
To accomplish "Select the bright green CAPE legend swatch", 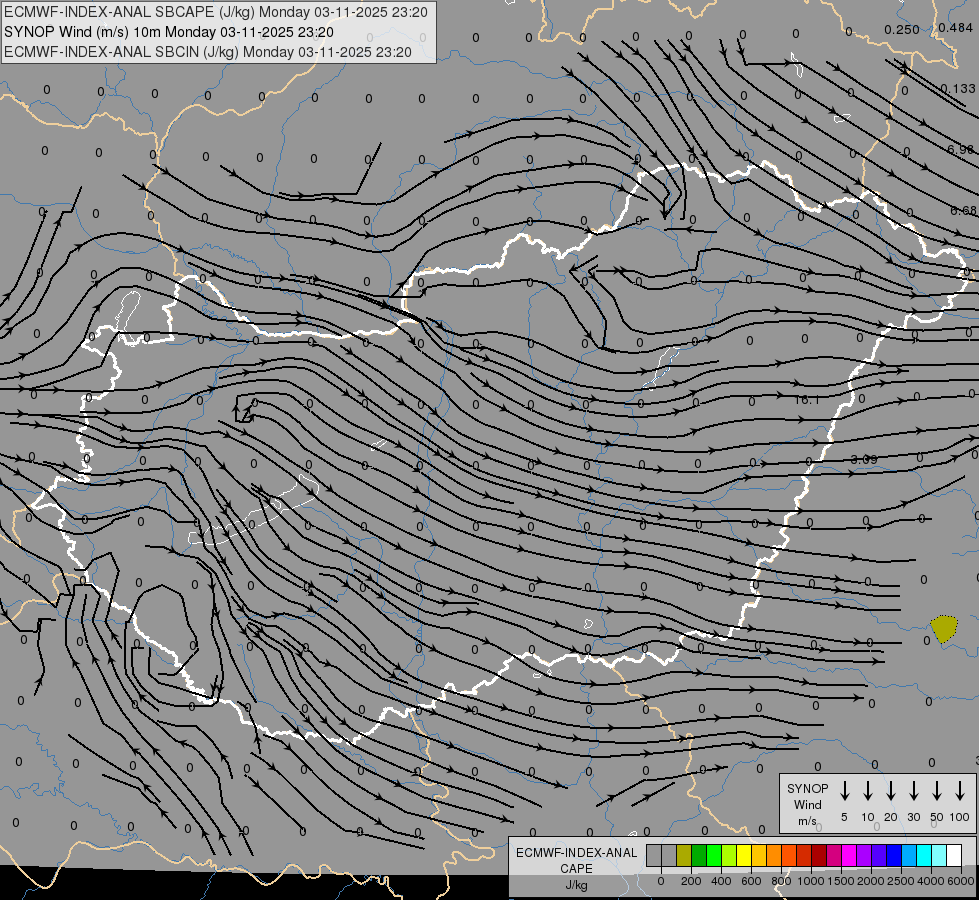I will (714, 855).
